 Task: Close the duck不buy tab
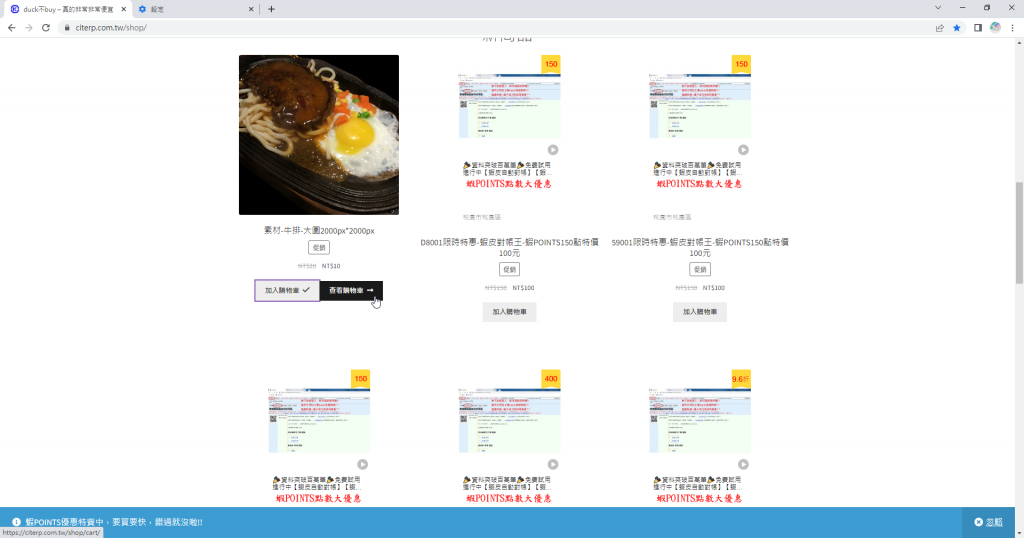[x=123, y=9]
